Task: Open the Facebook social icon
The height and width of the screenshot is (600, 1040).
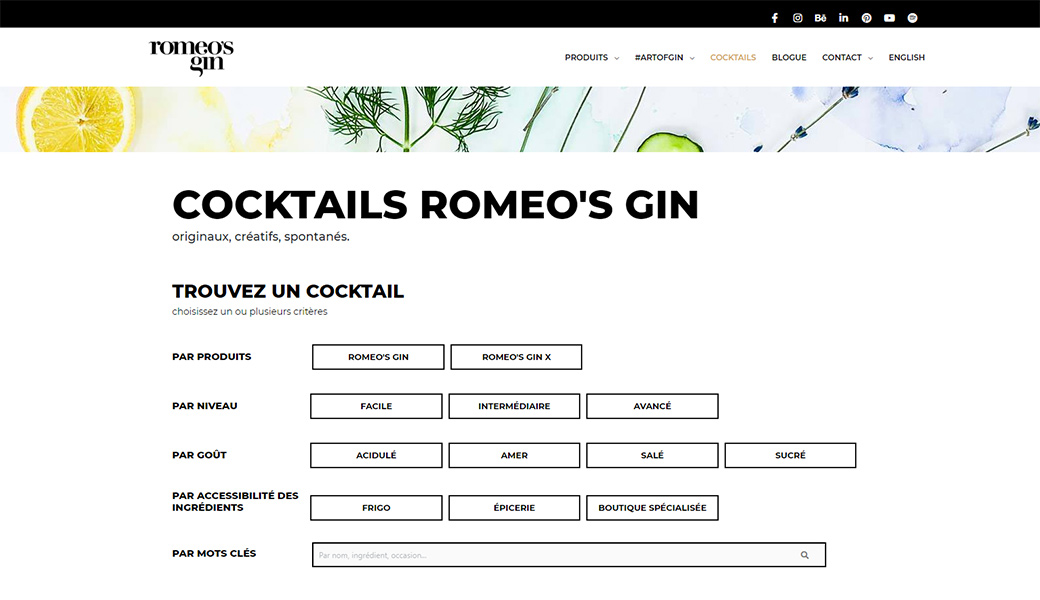Action: [x=774, y=18]
